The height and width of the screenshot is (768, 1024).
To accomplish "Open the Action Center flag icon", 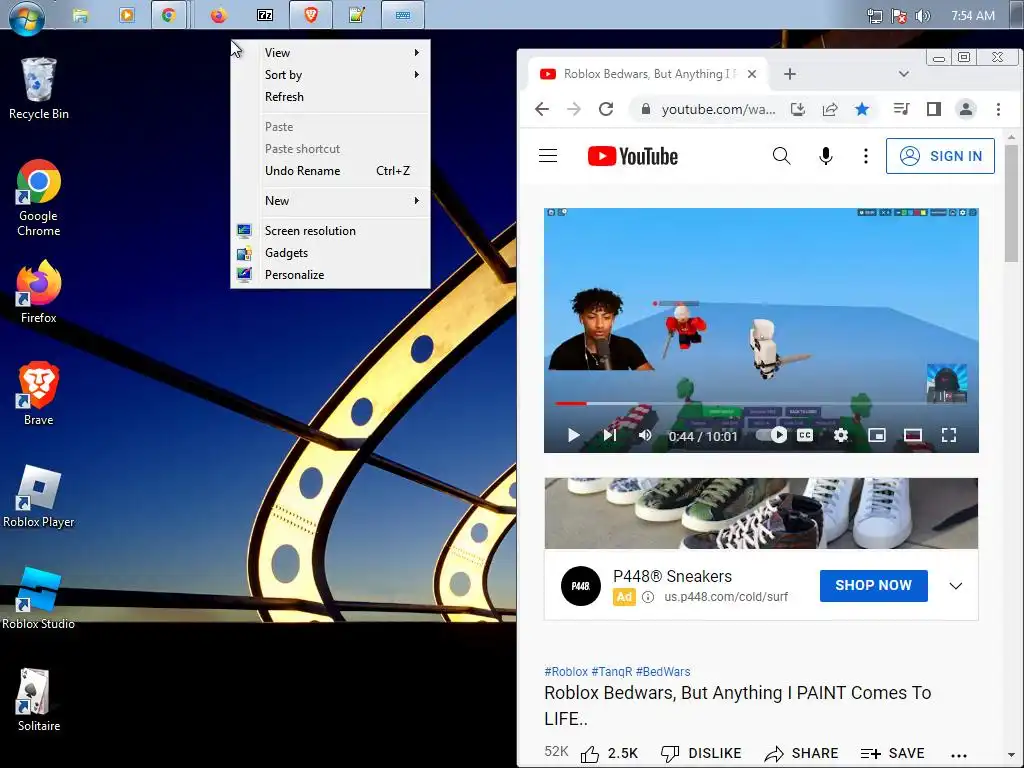I will pyautogui.click(x=899, y=16).
